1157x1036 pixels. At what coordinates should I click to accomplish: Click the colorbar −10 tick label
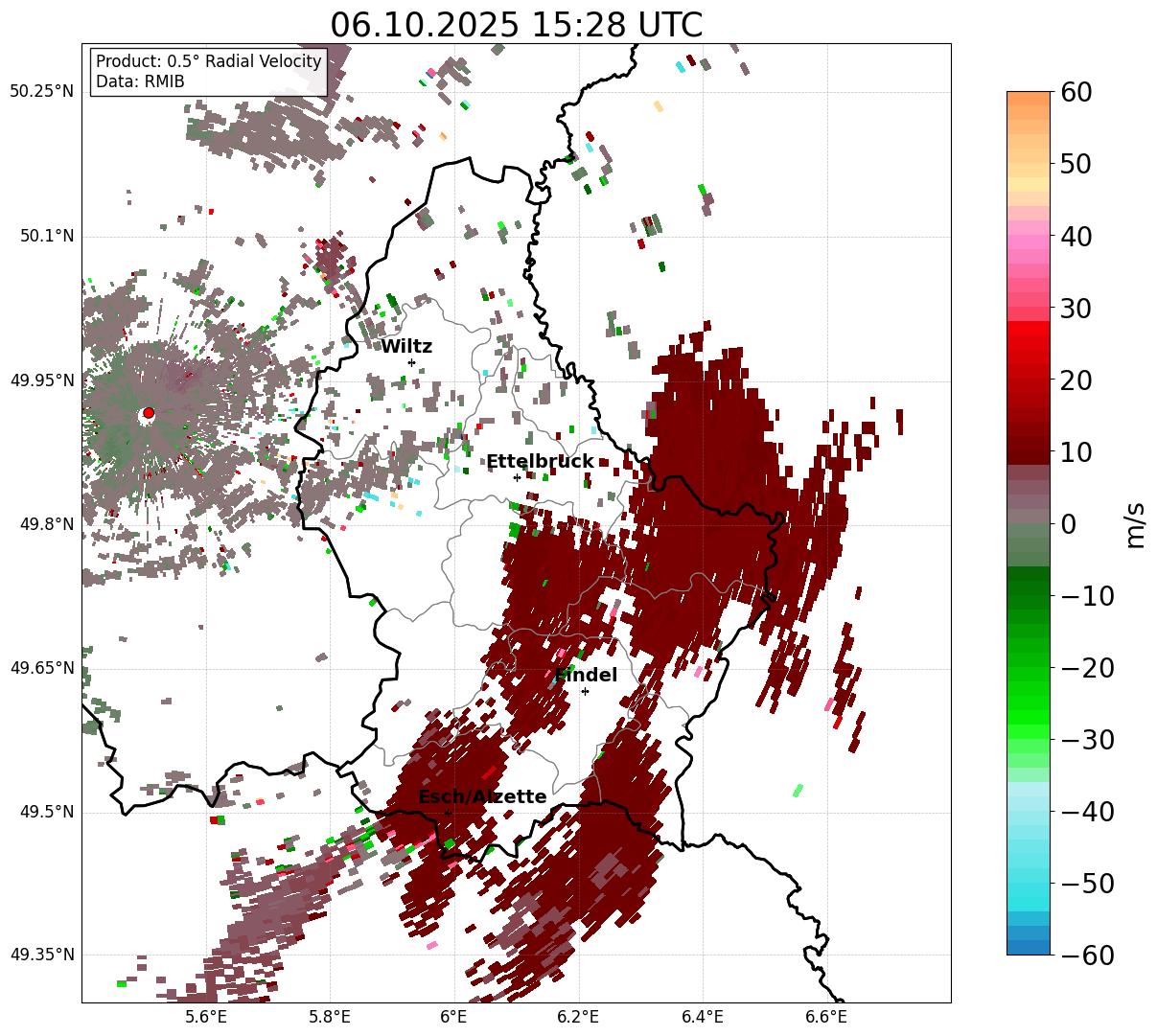click(1087, 596)
